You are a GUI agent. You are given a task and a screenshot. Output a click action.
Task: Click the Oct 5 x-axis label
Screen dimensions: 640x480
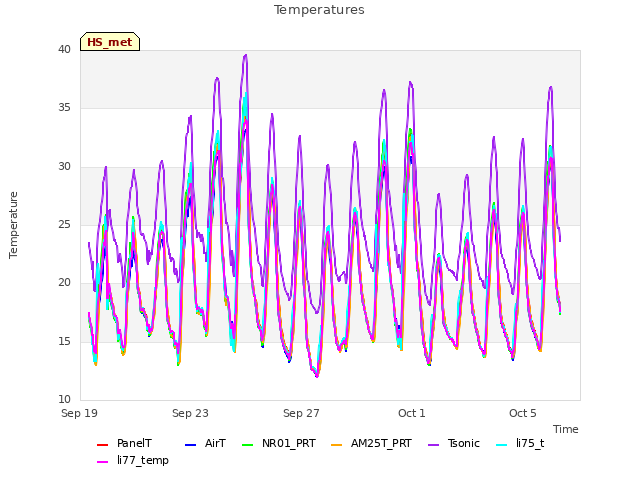[522, 413]
